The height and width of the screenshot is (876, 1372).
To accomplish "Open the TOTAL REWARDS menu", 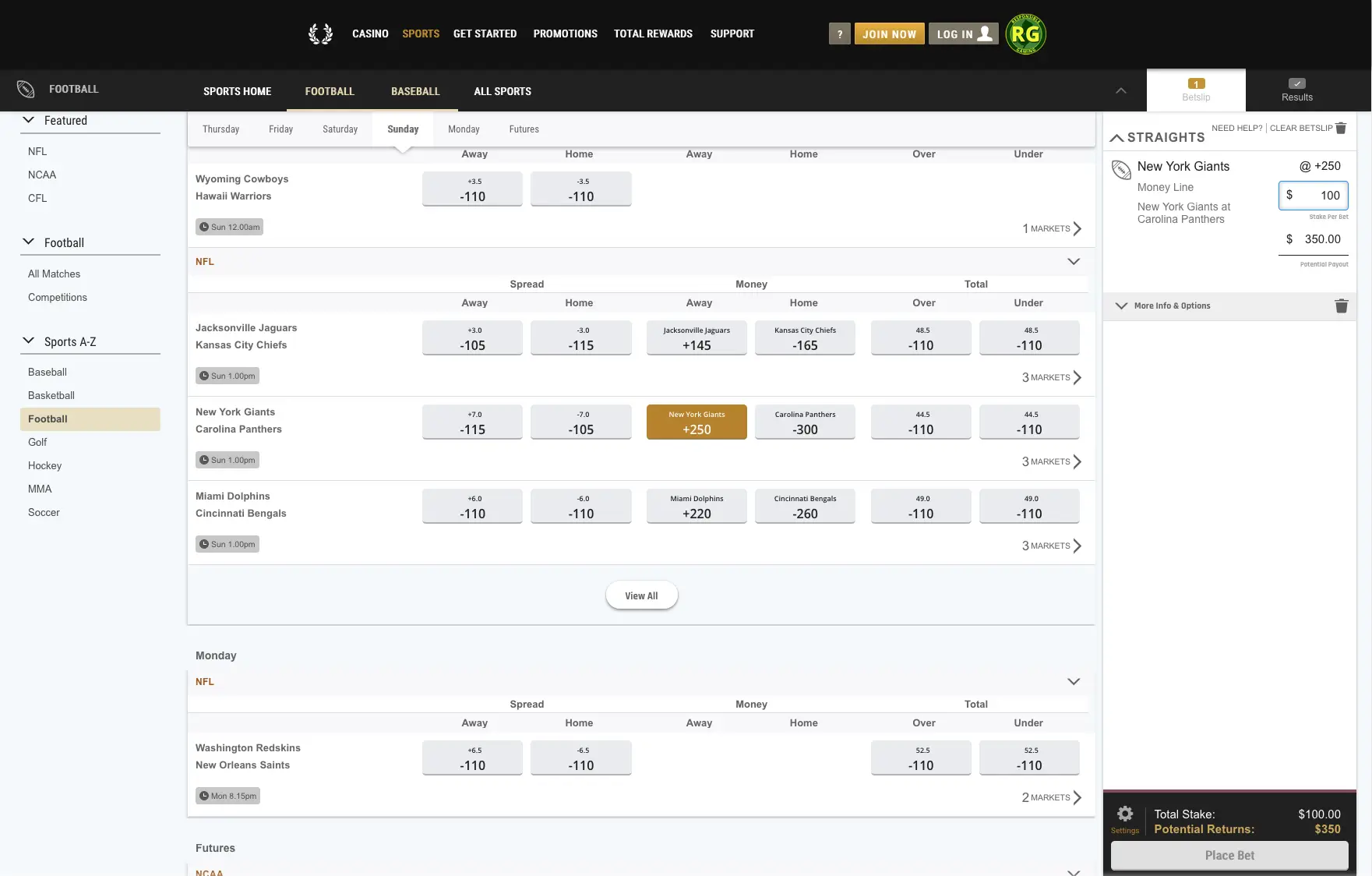I will [x=653, y=34].
